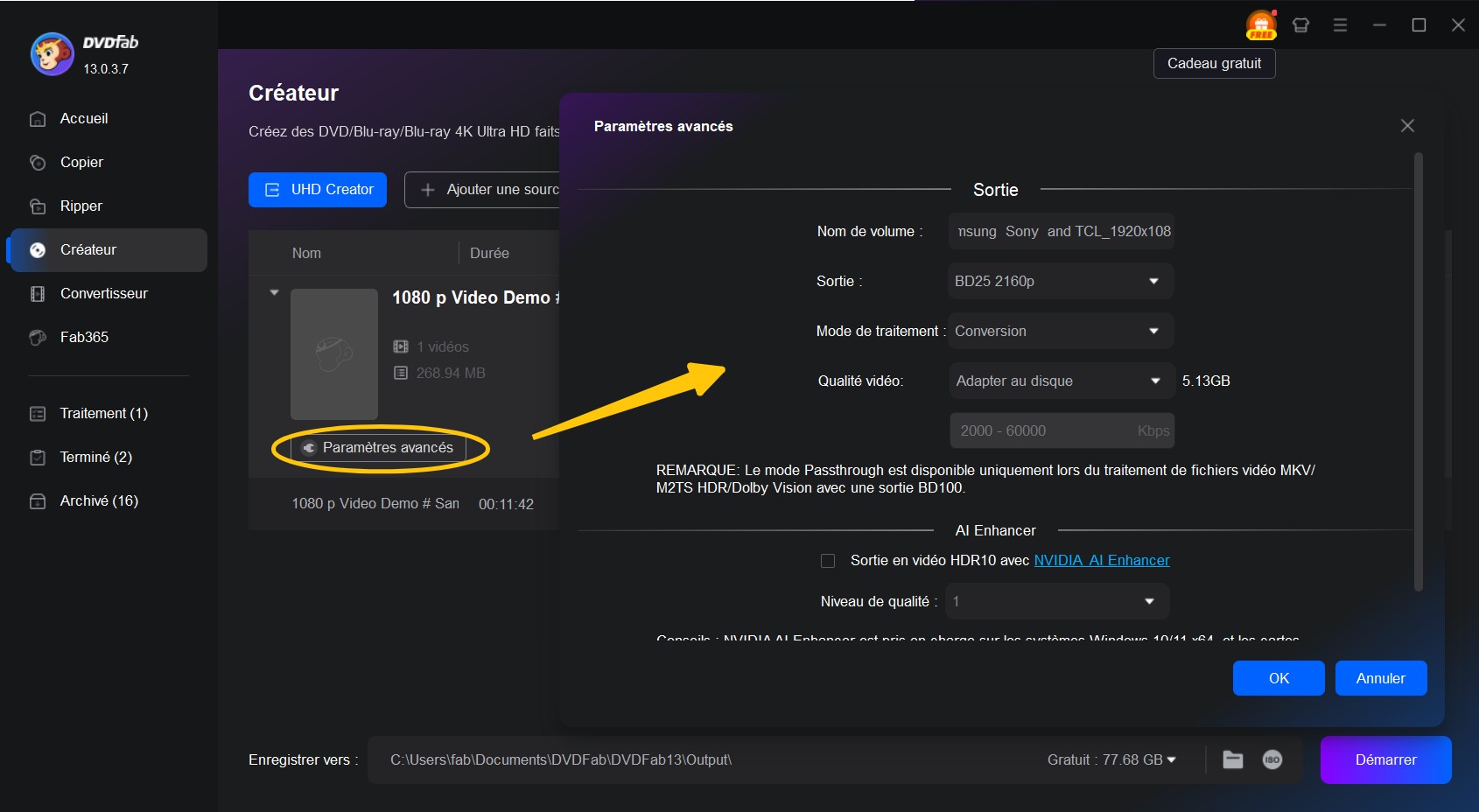The height and width of the screenshot is (812, 1479).
Task: Open Mode de traitement Conversion dropdown
Action: point(1060,331)
